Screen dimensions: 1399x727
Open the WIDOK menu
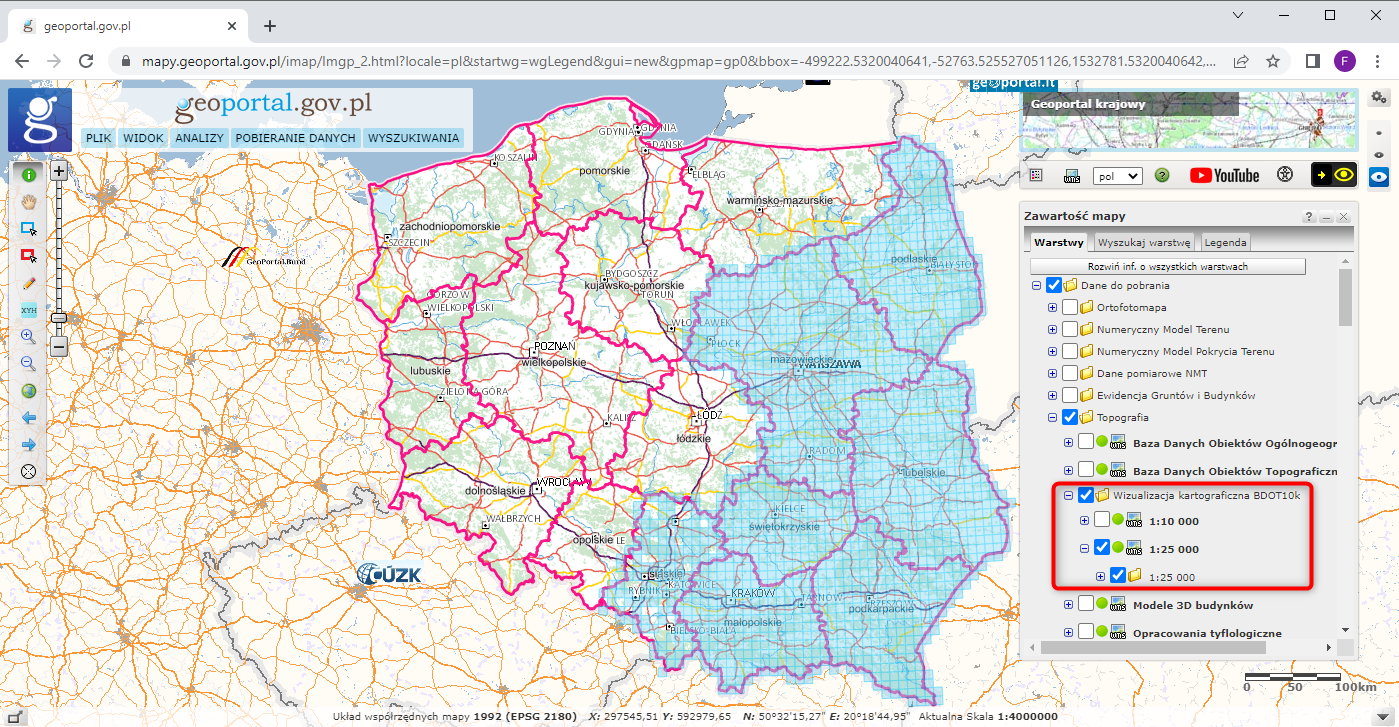143,137
